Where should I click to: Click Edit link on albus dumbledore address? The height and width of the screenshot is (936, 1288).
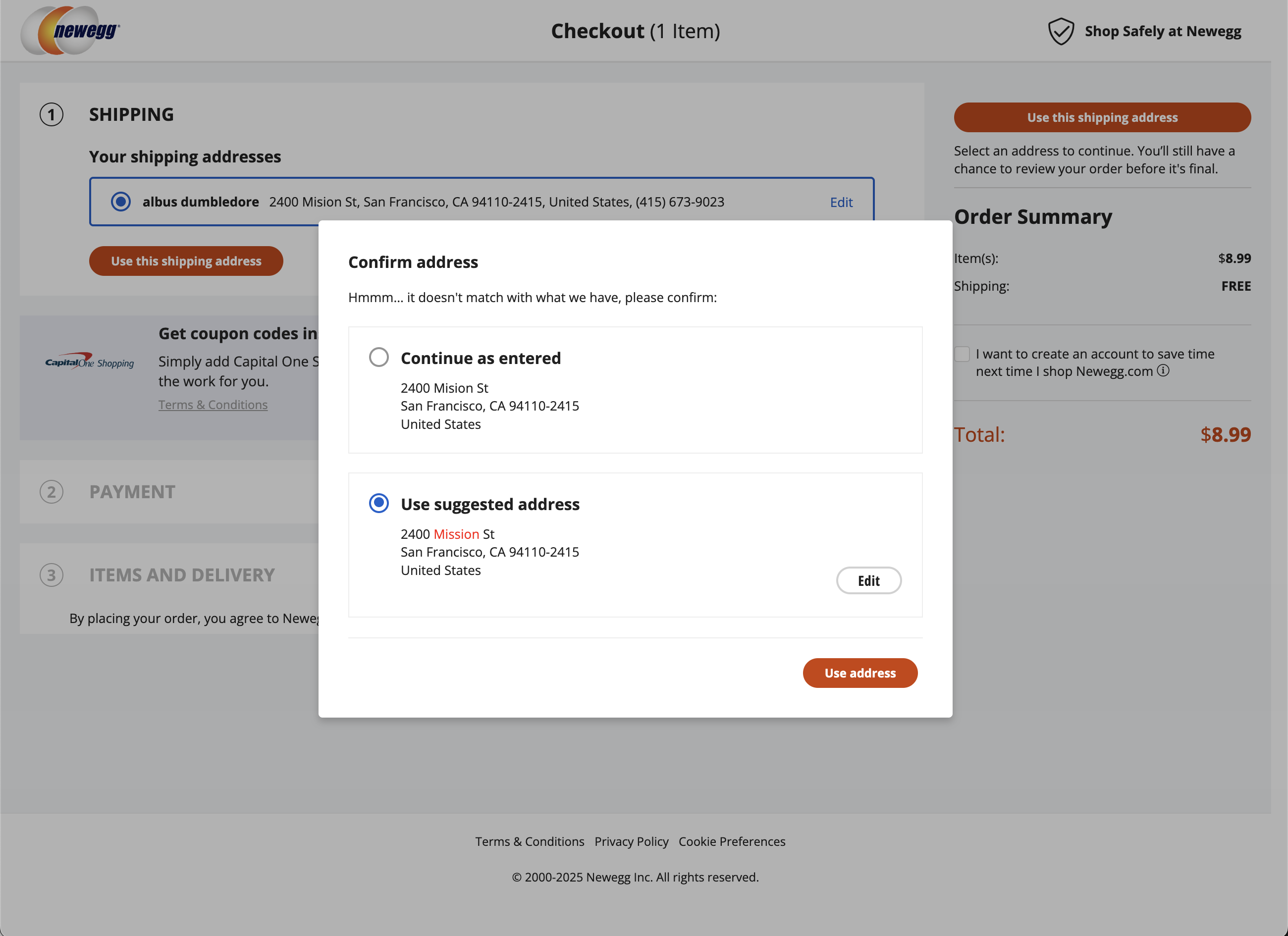841,202
